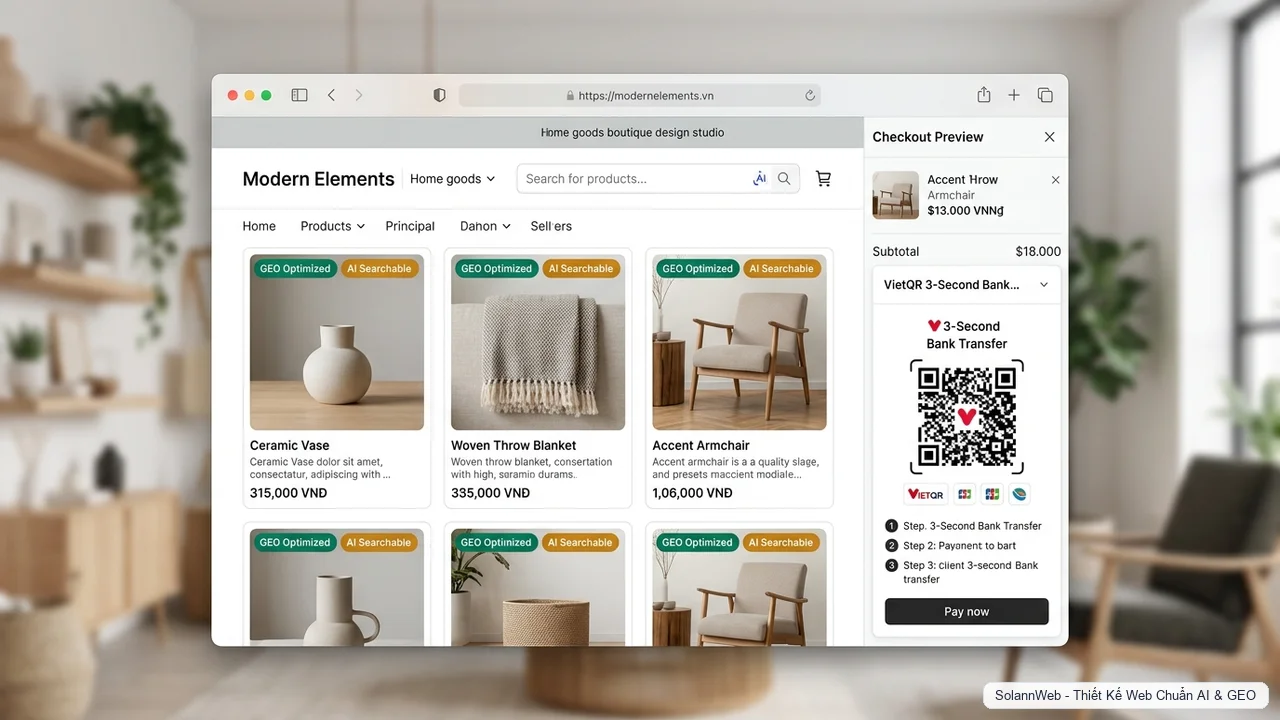This screenshot has width=1280, height=720.
Task: Go back with the browser back arrow
Action: pyautogui.click(x=331, y=95)
